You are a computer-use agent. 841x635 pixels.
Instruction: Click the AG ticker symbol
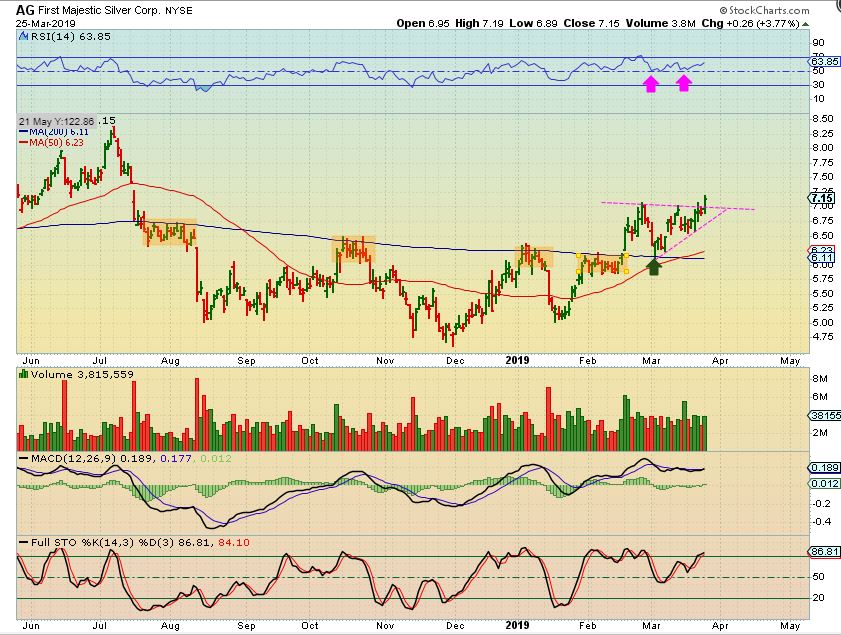25,10
